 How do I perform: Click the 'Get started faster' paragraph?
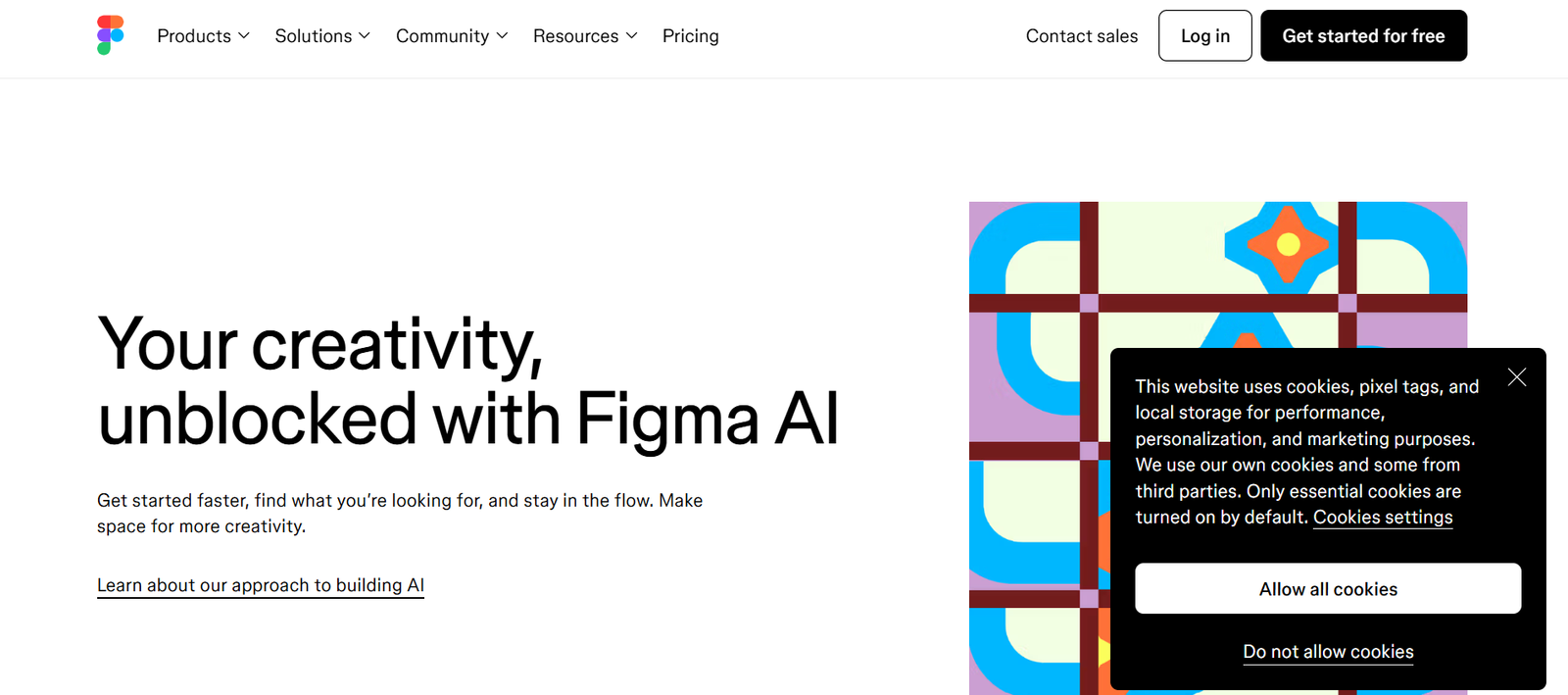pos(400,513)
